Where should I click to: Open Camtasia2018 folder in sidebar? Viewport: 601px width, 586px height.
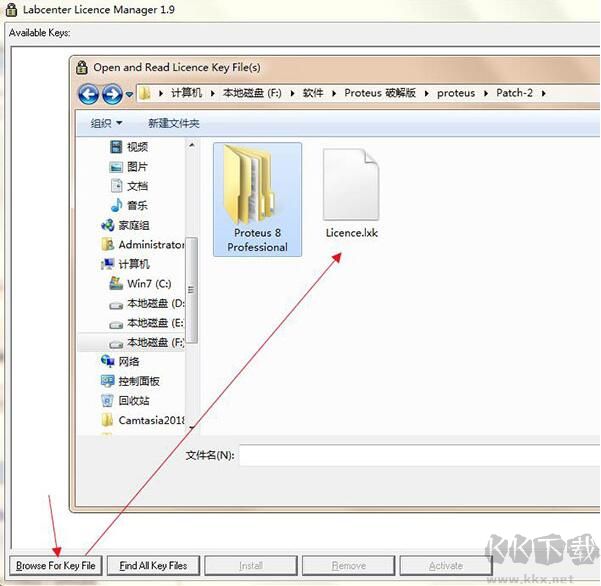(x=151, y=420)
